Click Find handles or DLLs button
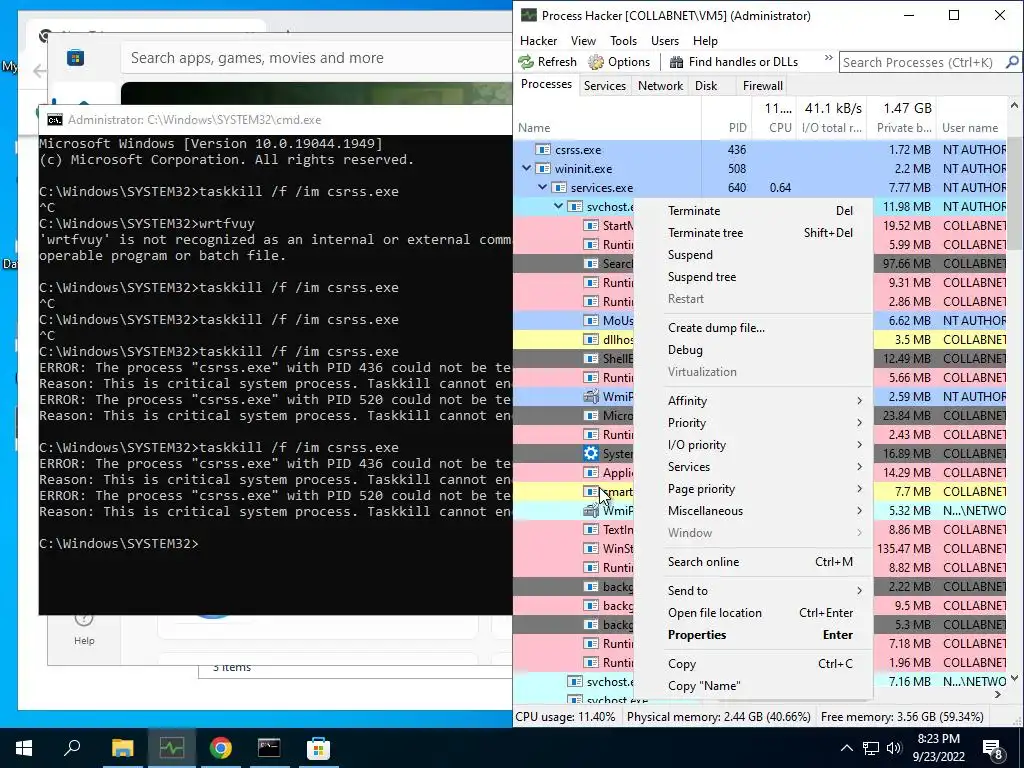This screenshot has height=768, width=1024. coord(733,62)
